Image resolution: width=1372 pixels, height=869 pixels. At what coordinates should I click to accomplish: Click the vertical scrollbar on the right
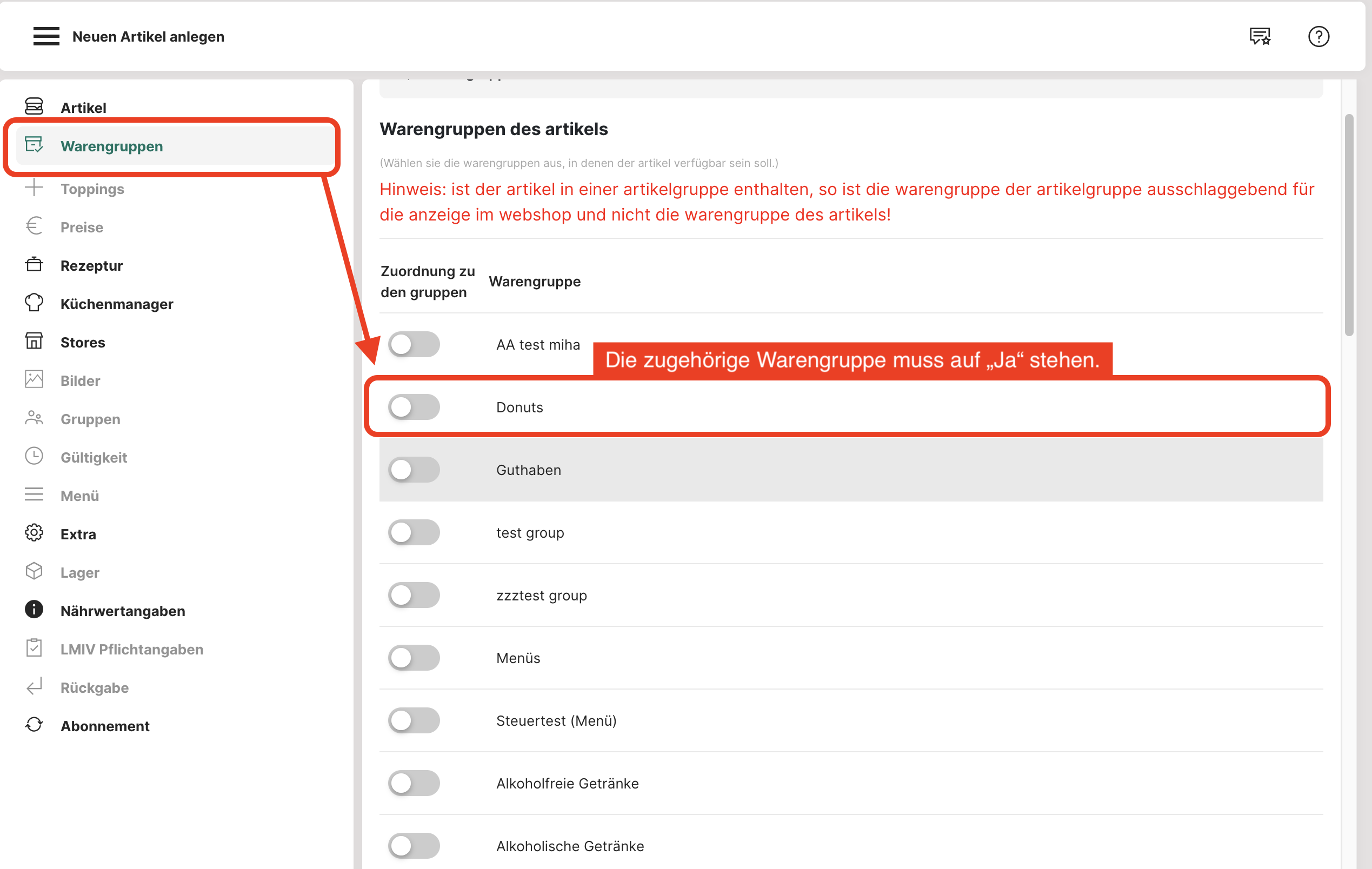point(1348,225)
